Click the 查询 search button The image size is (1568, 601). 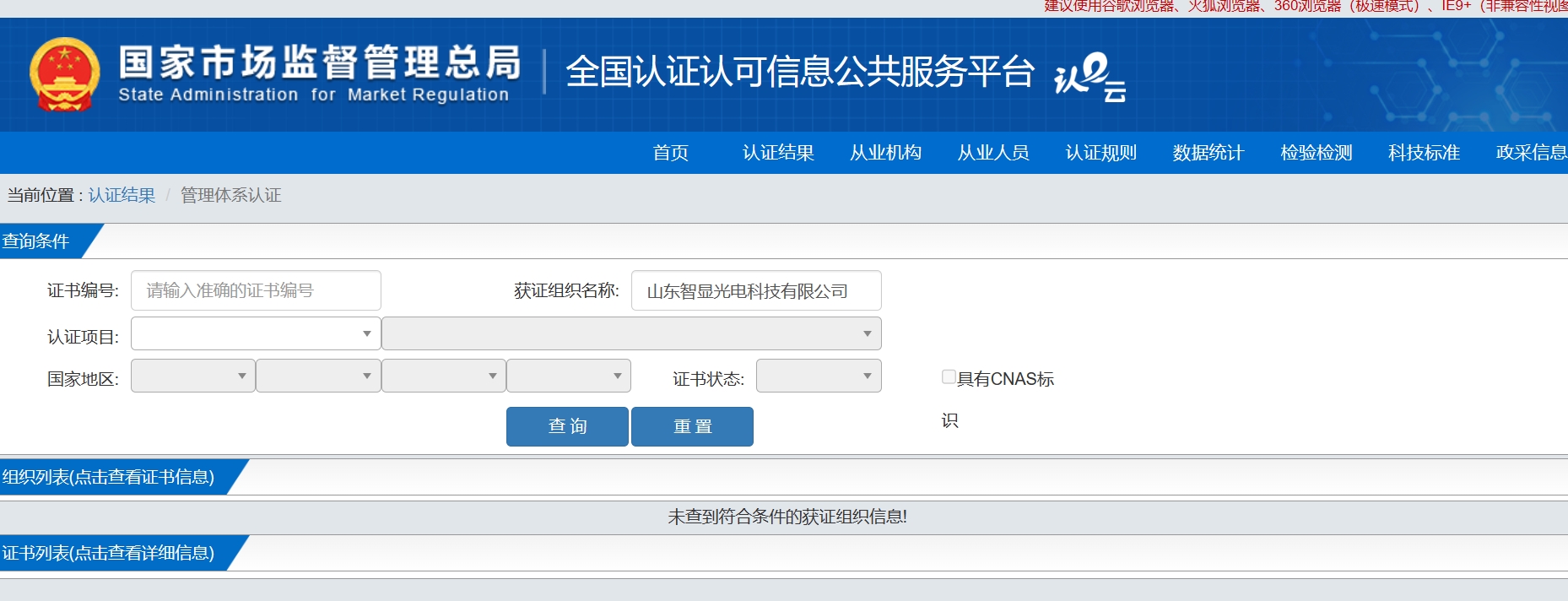(x=567, y=426)
